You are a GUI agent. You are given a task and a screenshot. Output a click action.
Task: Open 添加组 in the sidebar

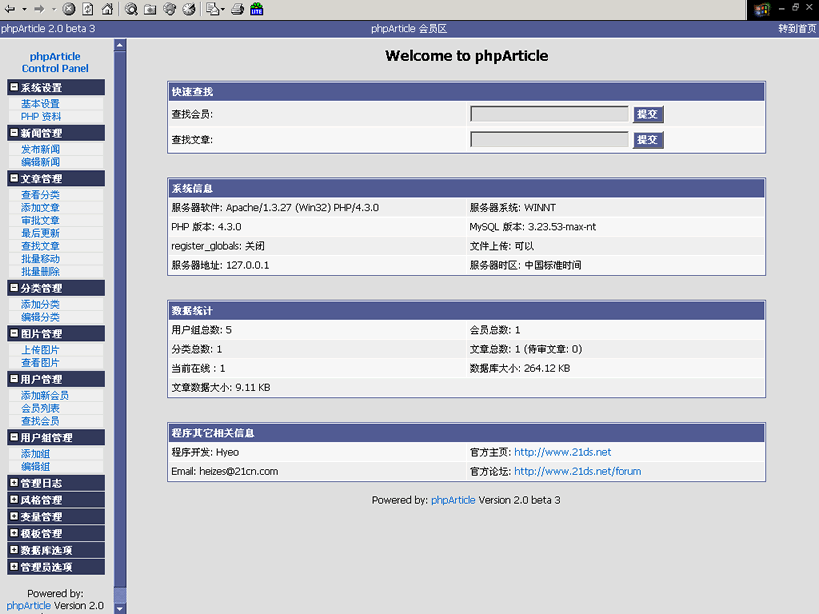[36, 454]
